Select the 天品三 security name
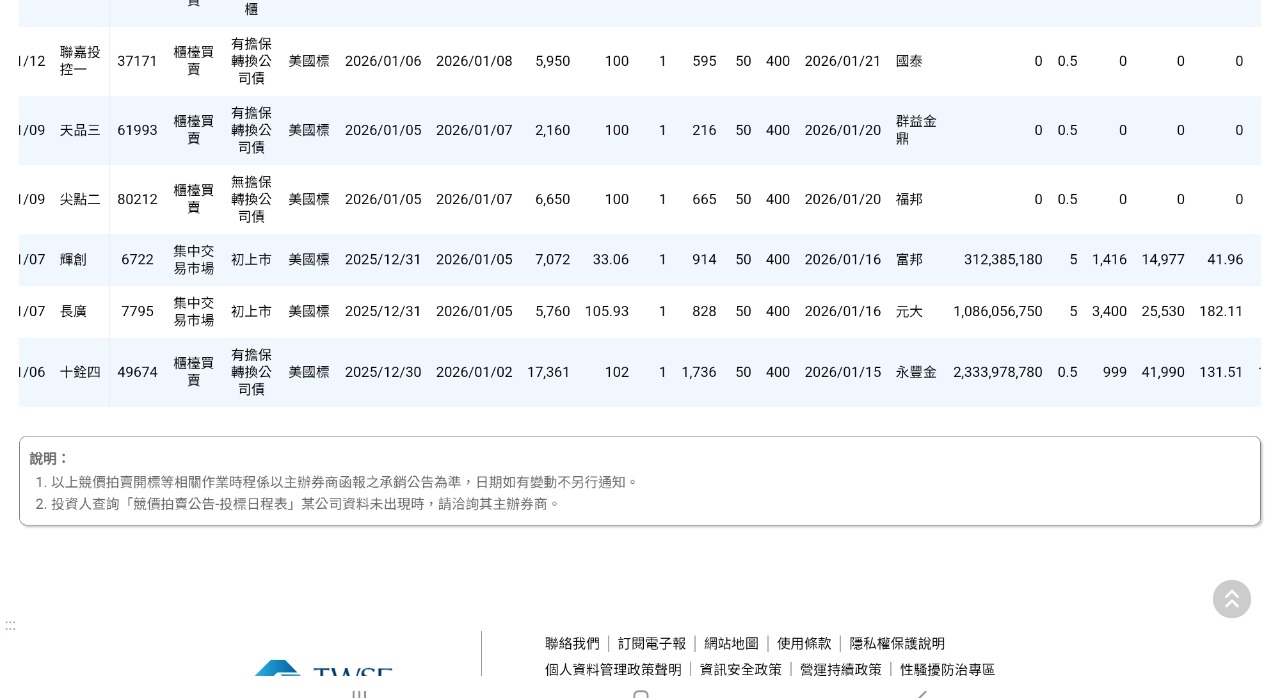Viewport: 1280px width, 698px height. 80,130
